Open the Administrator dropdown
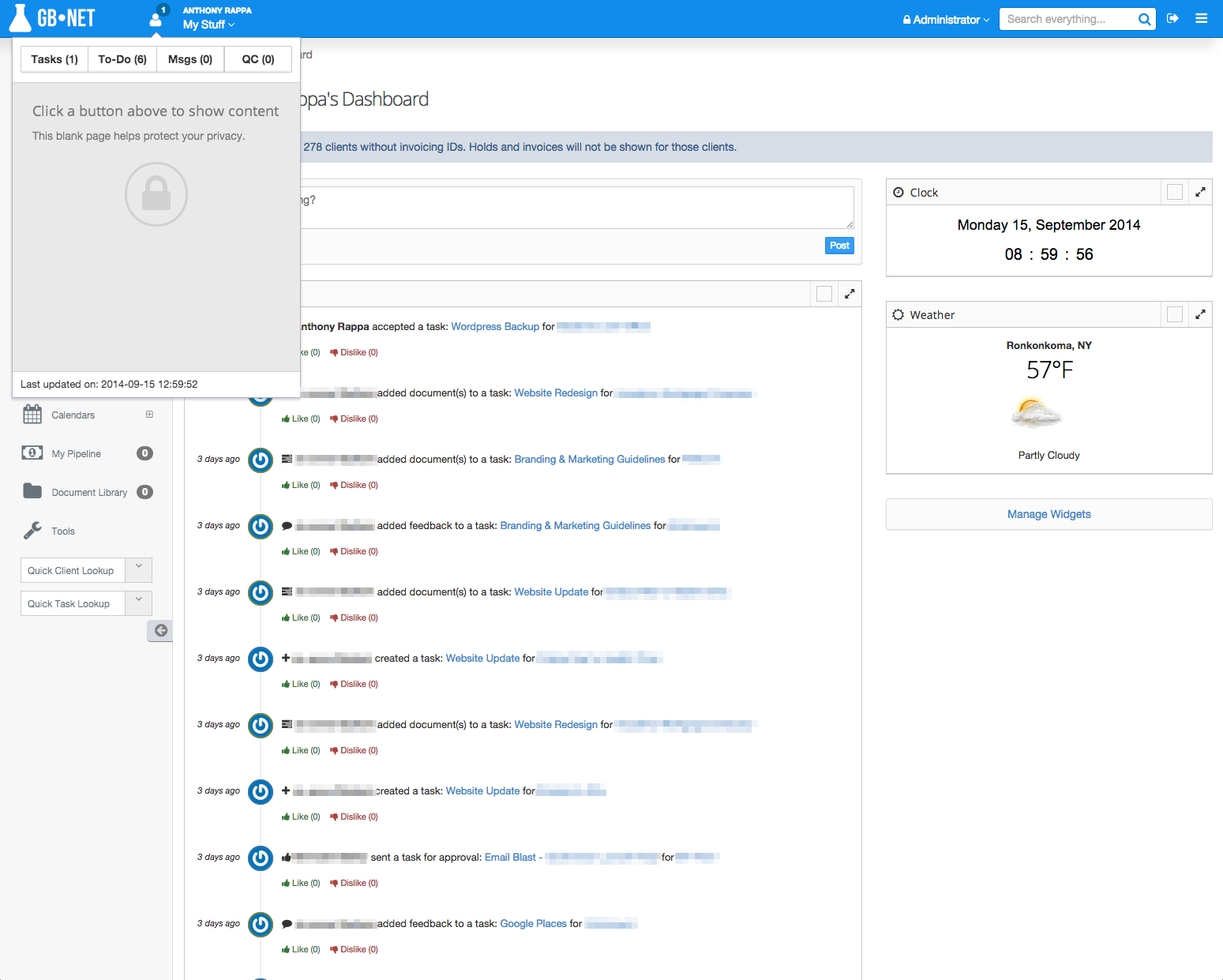Image resolution: width=1223 pixels, height=980 pixels. (946, 20)
